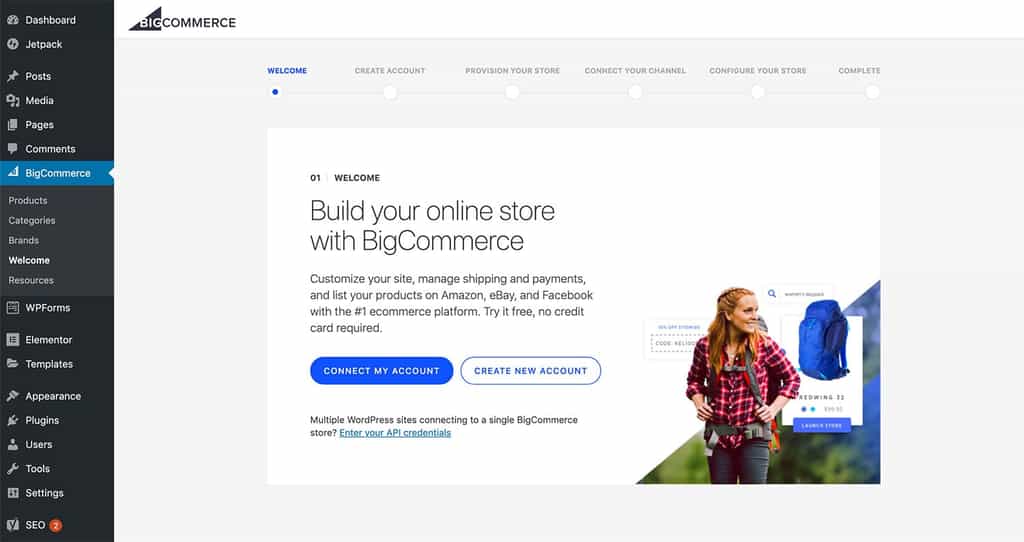Click Configure Your Store step label
Screen dimensions: 1024x542
(x=758, y=71)
